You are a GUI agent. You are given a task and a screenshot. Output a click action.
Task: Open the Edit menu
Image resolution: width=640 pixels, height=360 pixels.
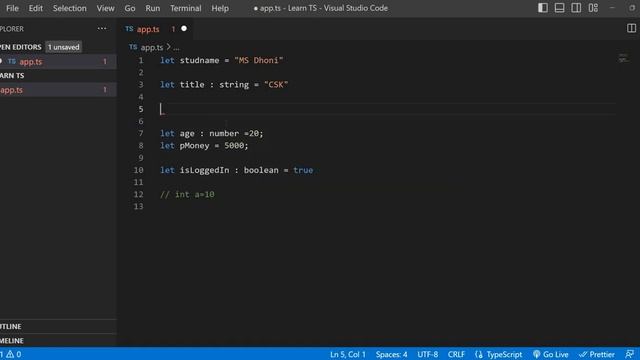tap(36, 8)
